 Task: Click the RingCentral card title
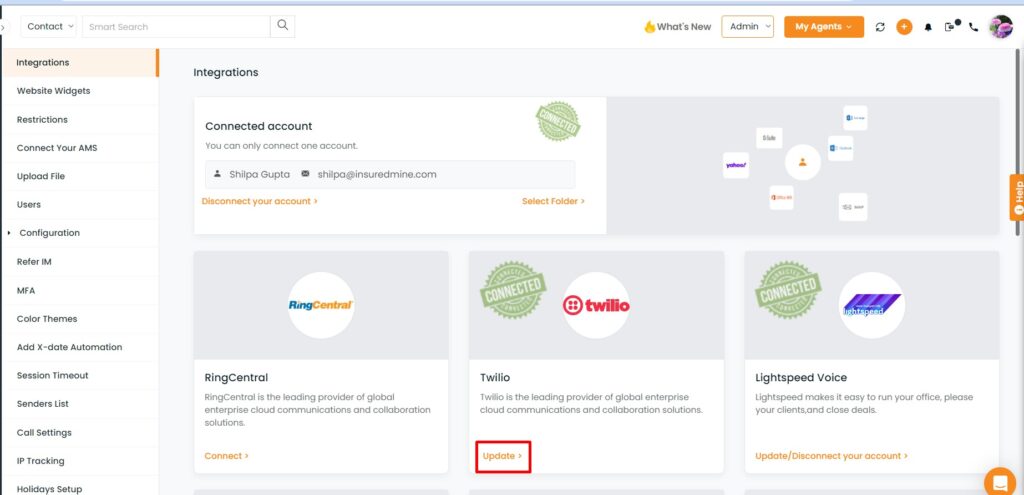pos(236,377)
